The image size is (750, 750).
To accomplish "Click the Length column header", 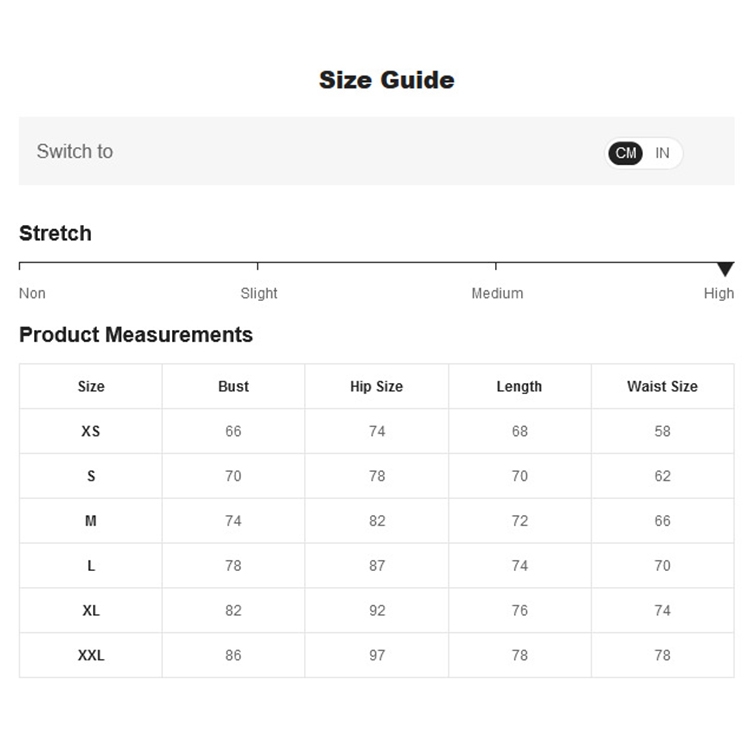I will click(x=519, y=386).
